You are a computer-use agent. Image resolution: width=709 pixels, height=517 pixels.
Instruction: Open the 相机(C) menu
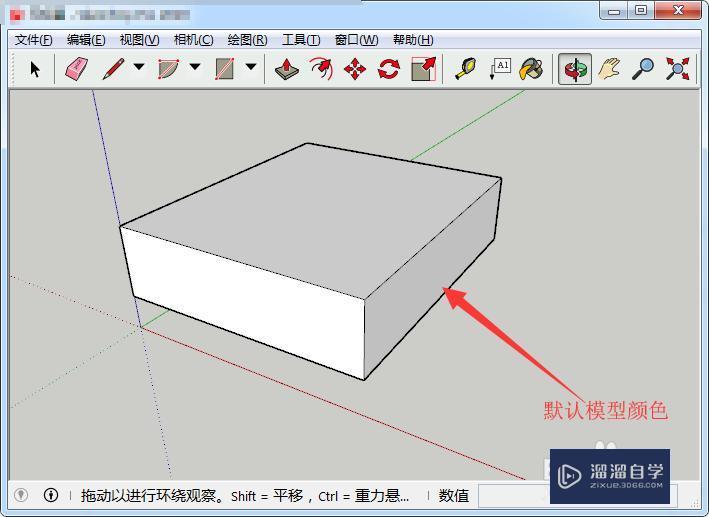pos(194,40)
